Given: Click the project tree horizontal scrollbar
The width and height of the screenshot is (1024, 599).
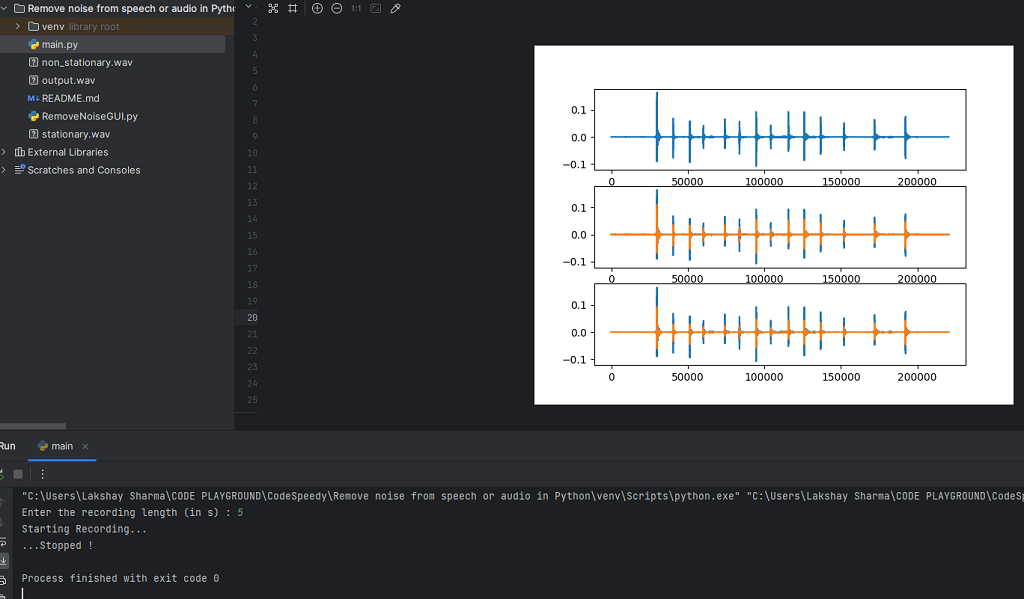Looking at the screenshot, I should tap(33, 426).
